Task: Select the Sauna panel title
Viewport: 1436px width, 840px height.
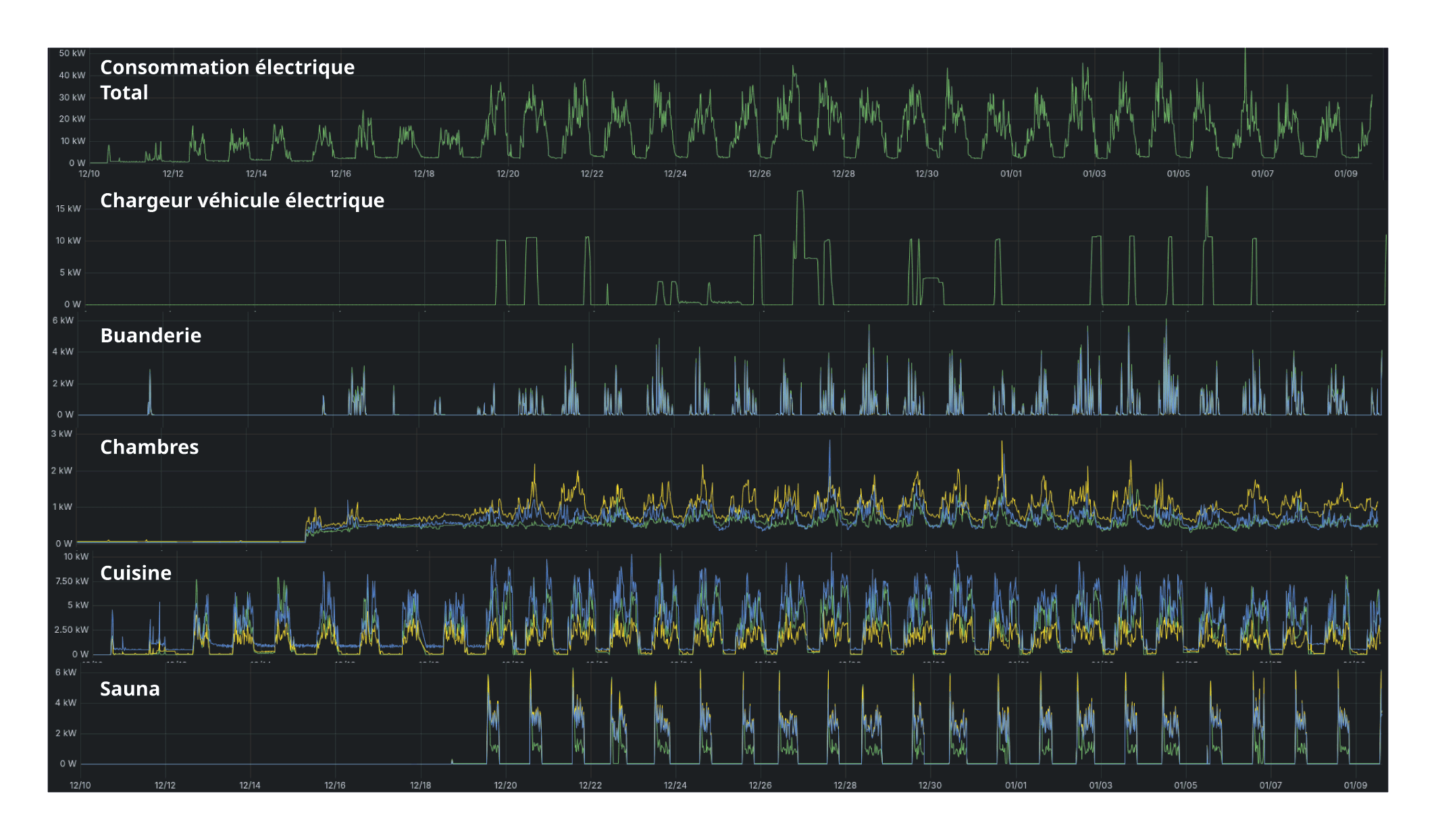Action: (x=130, y=689)
